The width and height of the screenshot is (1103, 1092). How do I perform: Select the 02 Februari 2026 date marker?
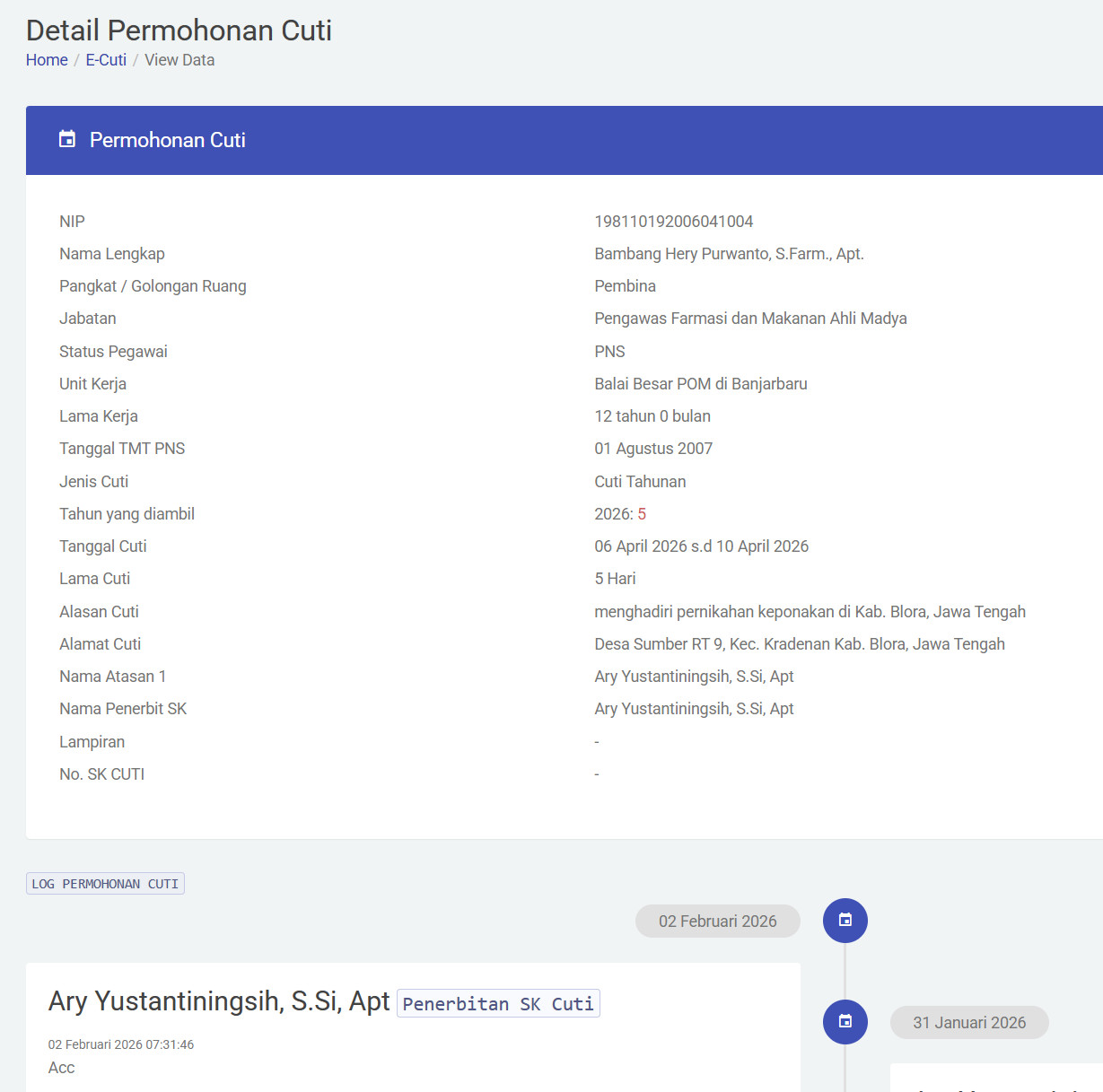717,922
